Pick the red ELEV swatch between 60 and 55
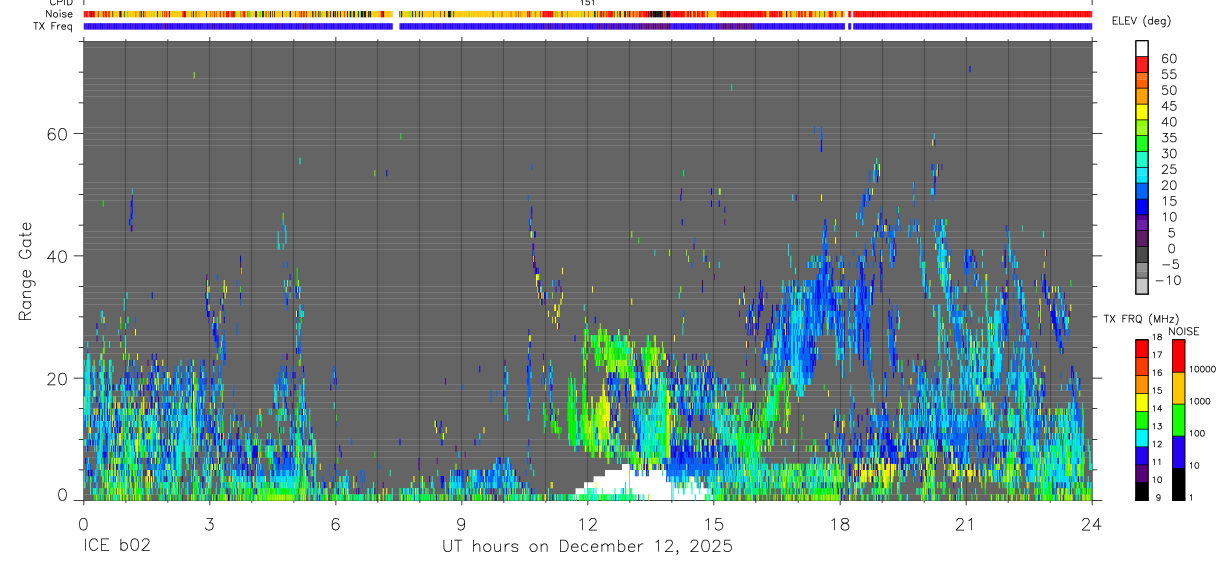Screen dimensions: 1228x567 point(1142,65)
